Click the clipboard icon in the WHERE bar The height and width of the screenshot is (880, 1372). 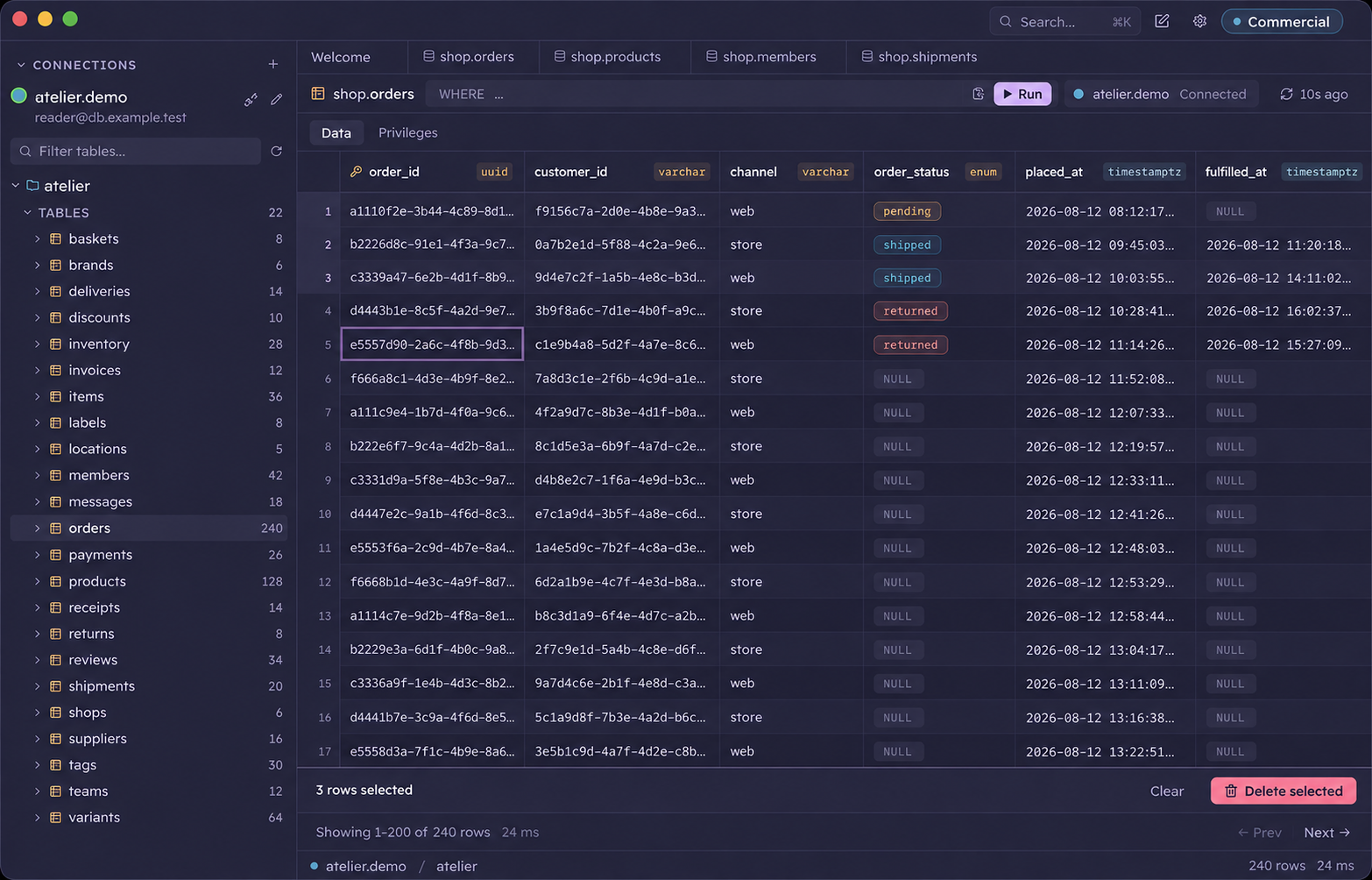click(x=978, y=94)
